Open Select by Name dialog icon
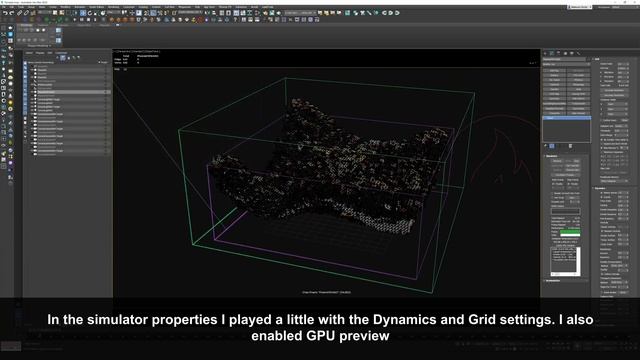This screenshot has width=640, height=360. 62,13
